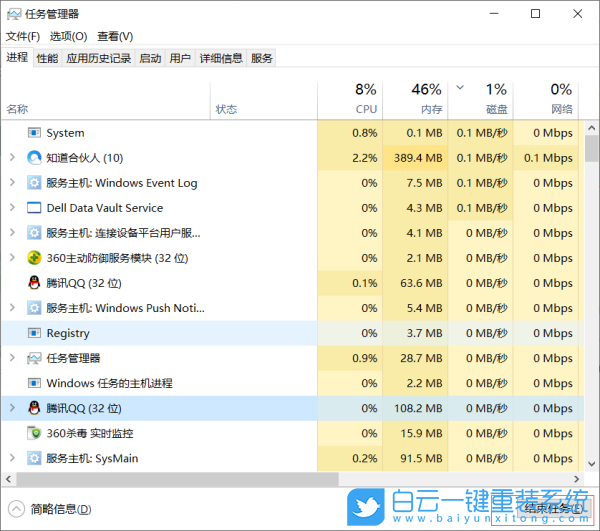The height and width of the screenshot is (531, 600).
Task: Switch to the 启动 tab
Action: click(x=150, y=58)
